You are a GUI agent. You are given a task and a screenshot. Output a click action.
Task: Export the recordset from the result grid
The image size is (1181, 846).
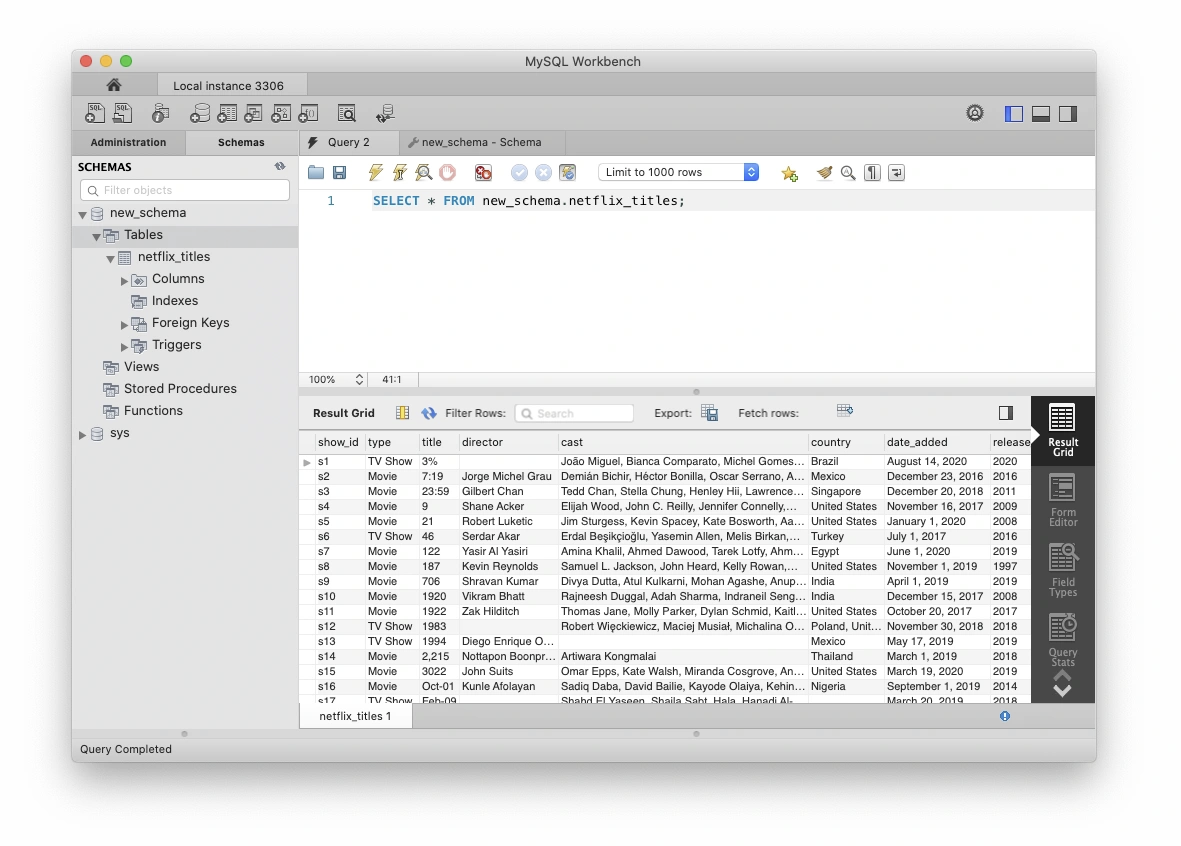pyautogui.click(x=709, y=412)
